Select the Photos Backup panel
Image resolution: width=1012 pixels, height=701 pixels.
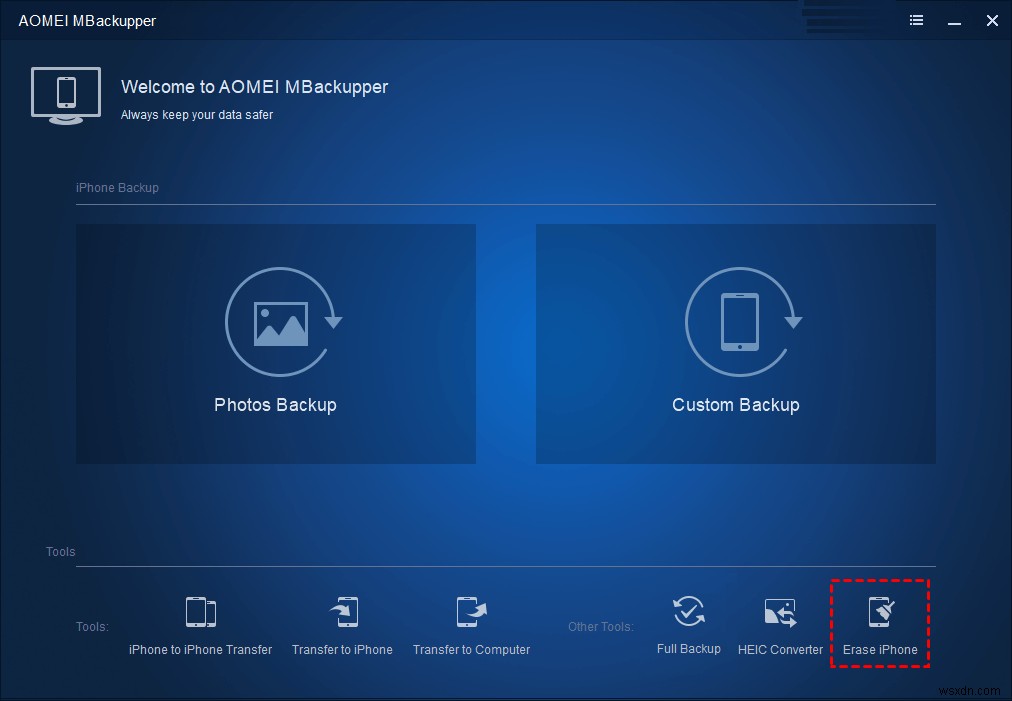(x=276, y=343)
